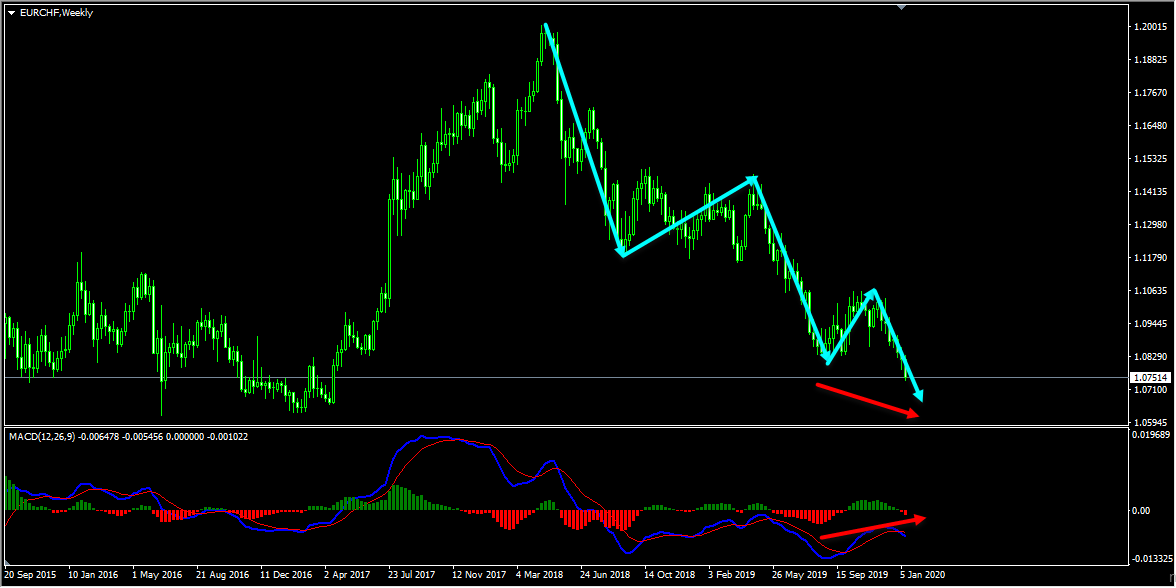The width and height of the screenshot is (1176, 588).
Task: Click the 26 May 2019 date label
Action: [x=800, y=574]
